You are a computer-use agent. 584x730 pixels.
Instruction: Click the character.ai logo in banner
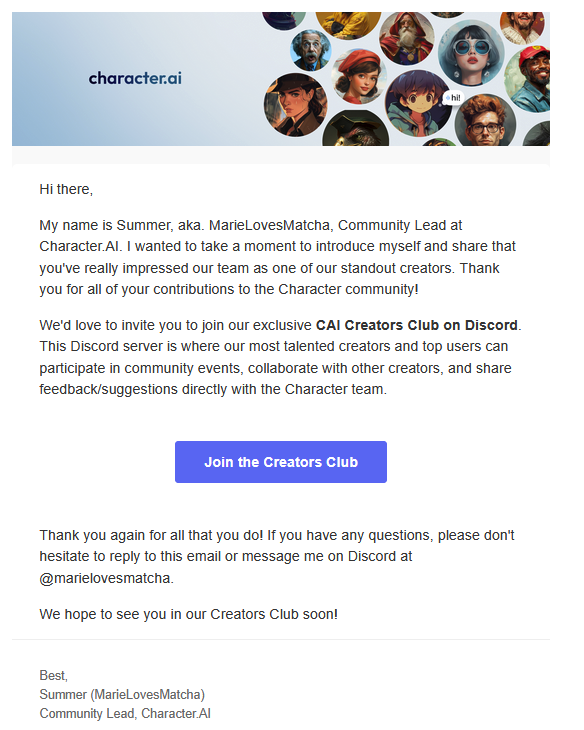tap(135, 78)
